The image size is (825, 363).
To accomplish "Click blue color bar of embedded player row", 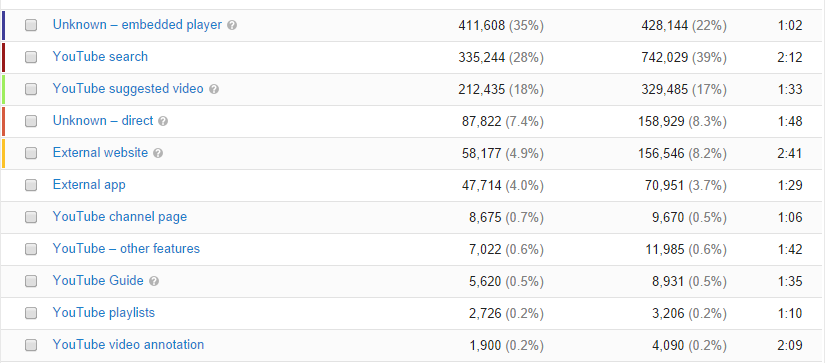I will (3, 25).
